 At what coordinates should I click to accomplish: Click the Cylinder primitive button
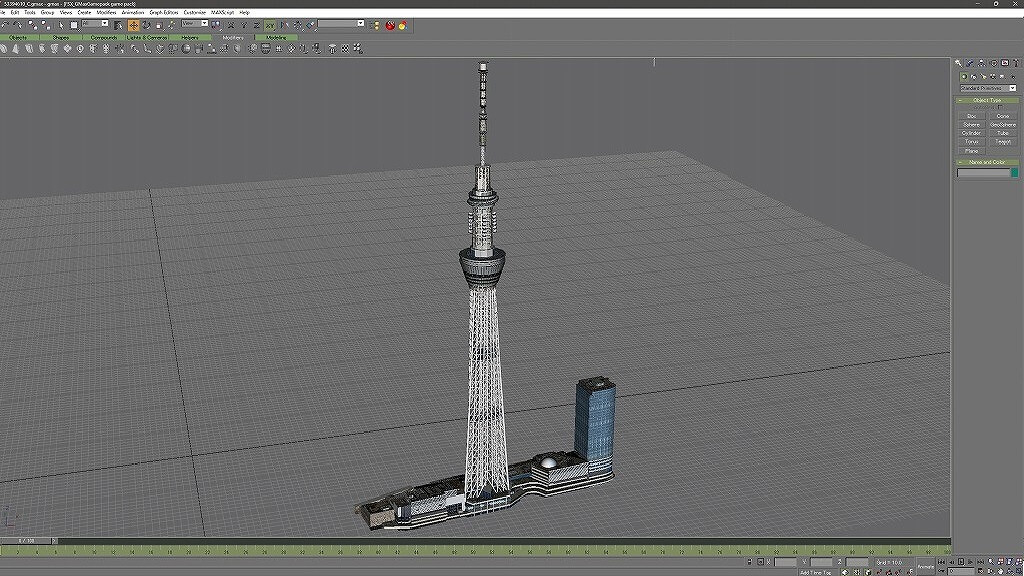971,133
